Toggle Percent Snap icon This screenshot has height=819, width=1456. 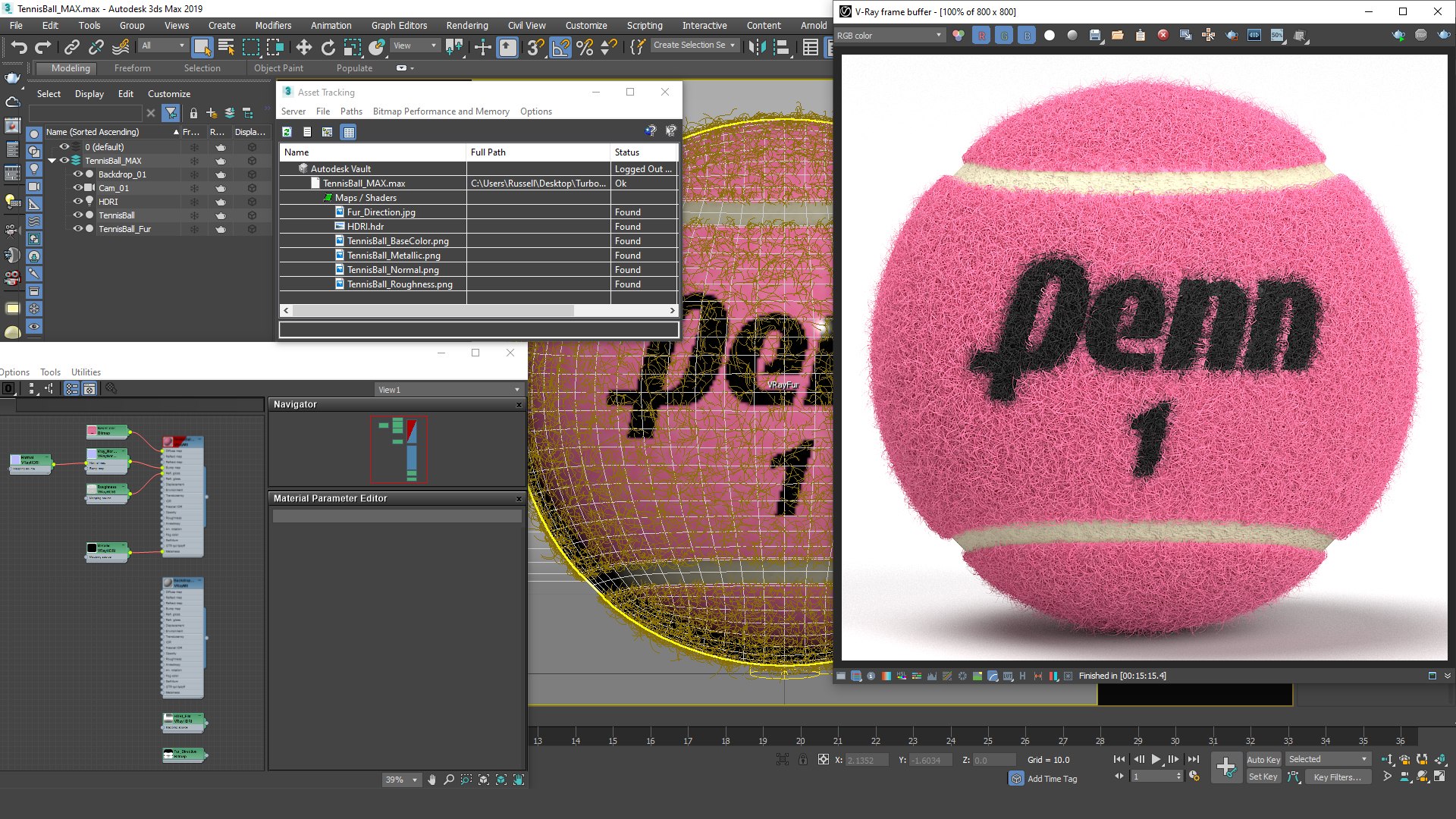point(584,47)
